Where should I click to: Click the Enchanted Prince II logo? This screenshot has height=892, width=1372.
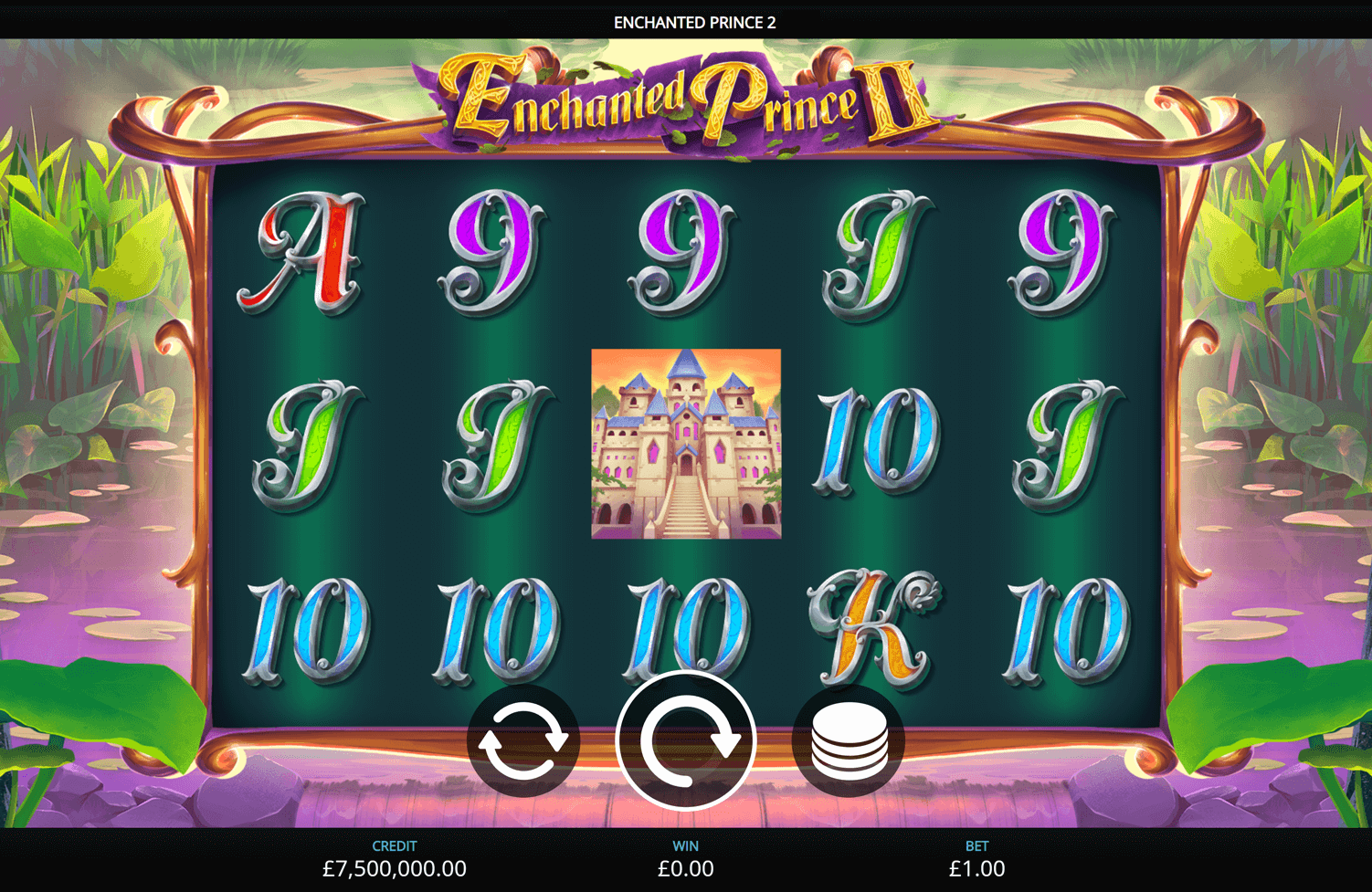pyautogui.click(x=686, y=99)
